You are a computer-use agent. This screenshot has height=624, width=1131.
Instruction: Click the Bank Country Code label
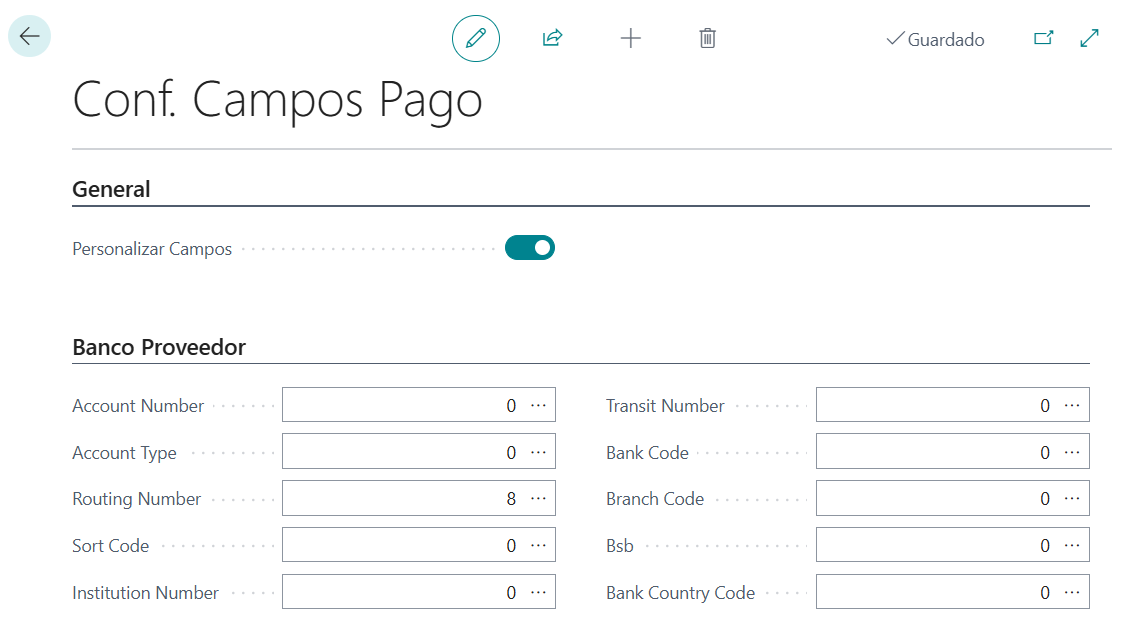tap(680, 592)
